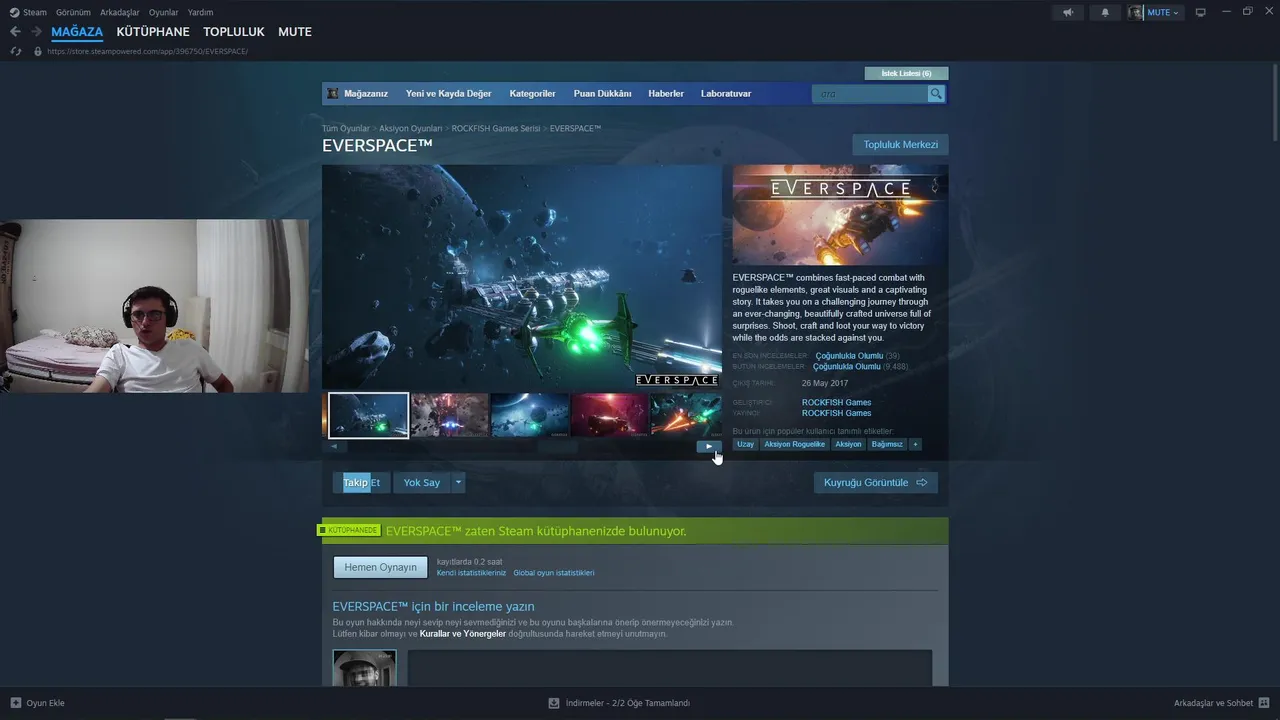The width and height of the screenshot is (1280, 720).
Task: Open İstek Listesi (6) wishlist
Action: pyautogui.click(x=906, y=73)
